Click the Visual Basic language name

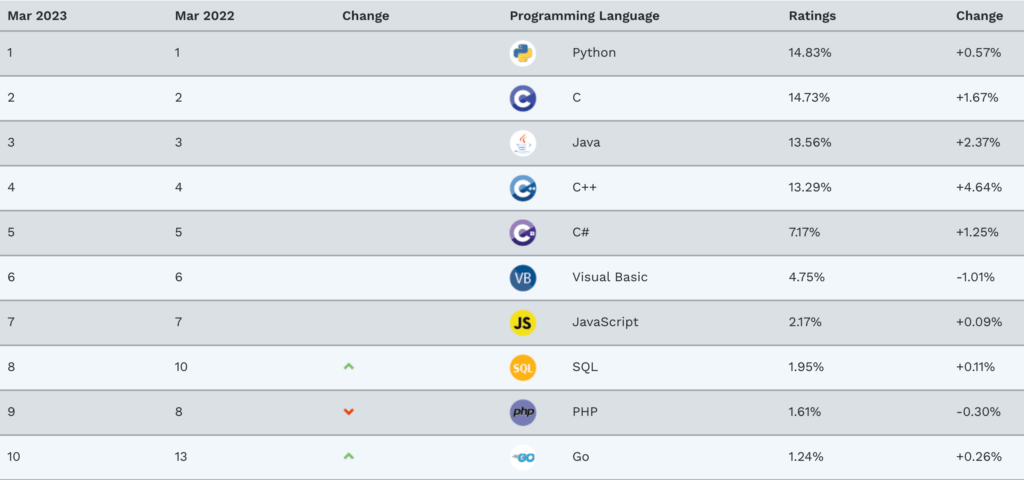[609, 277]
